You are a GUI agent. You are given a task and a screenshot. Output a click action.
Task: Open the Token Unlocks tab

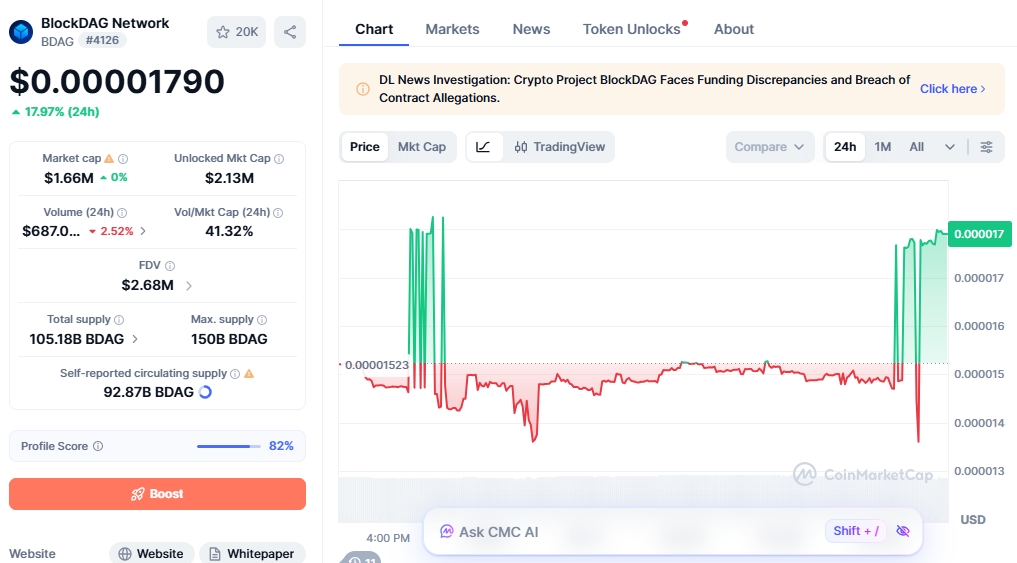tap(632, 29)
